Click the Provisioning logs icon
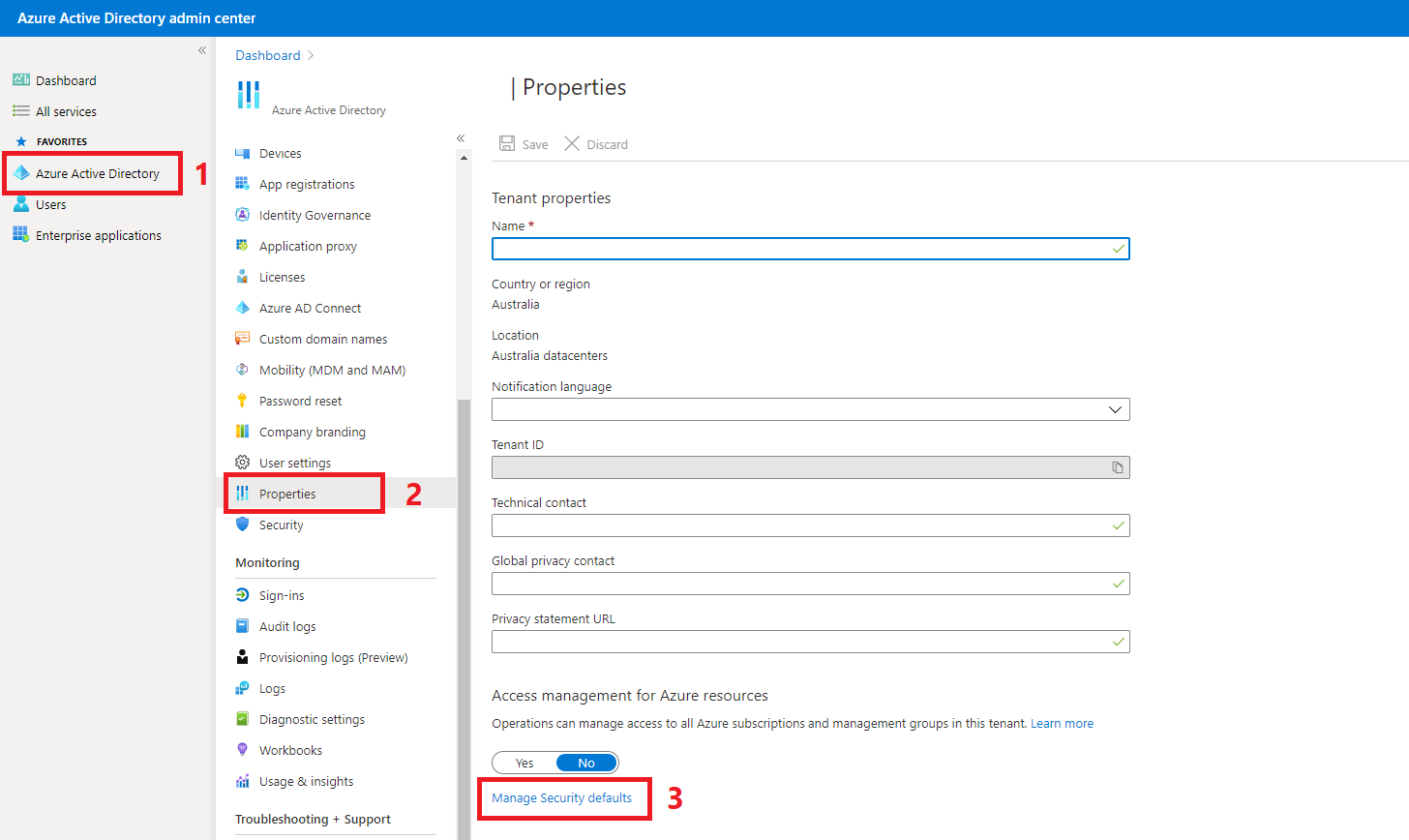The image size is (1409, 840). coord(243,657)
